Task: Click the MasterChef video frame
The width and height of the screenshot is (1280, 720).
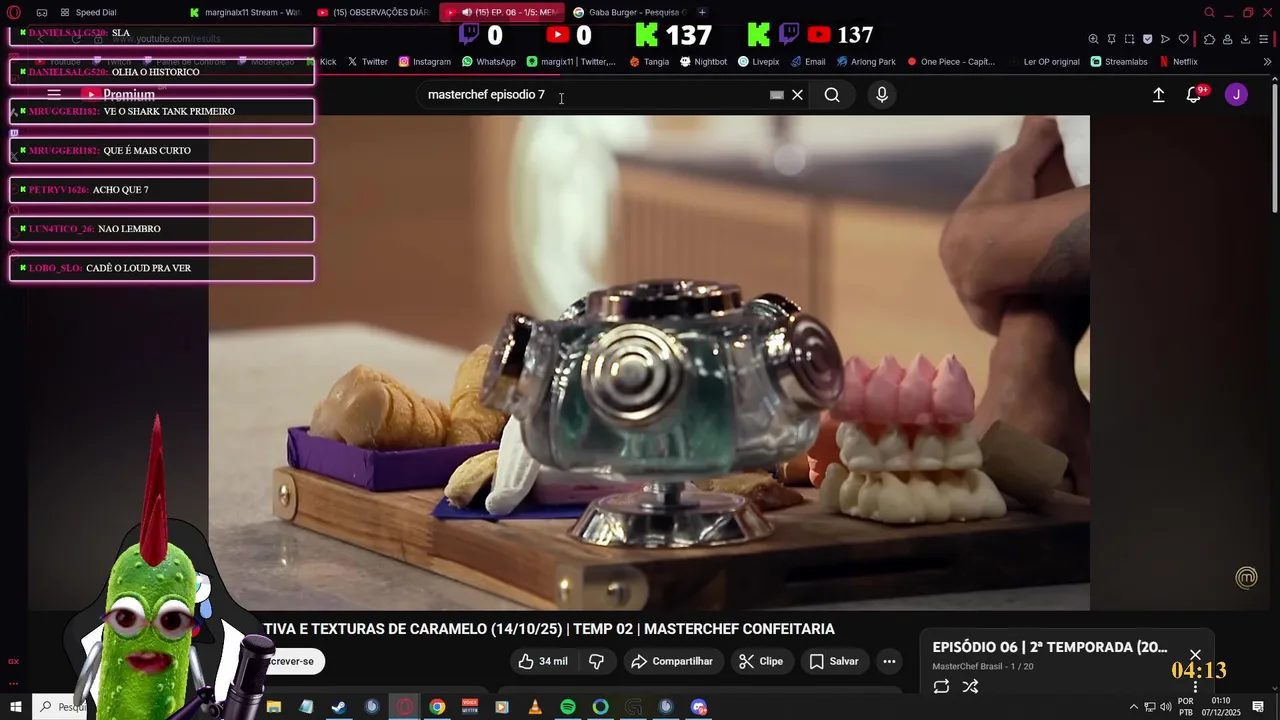Action: (649, 362)
